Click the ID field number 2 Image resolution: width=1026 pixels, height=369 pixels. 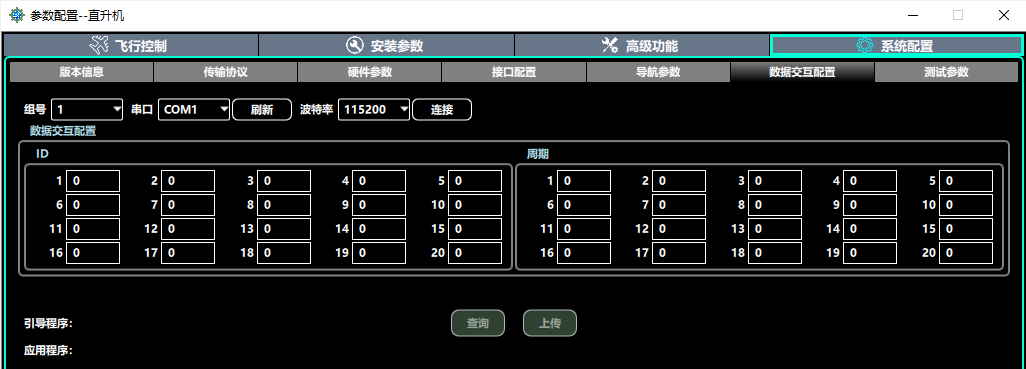pos(188,181)
